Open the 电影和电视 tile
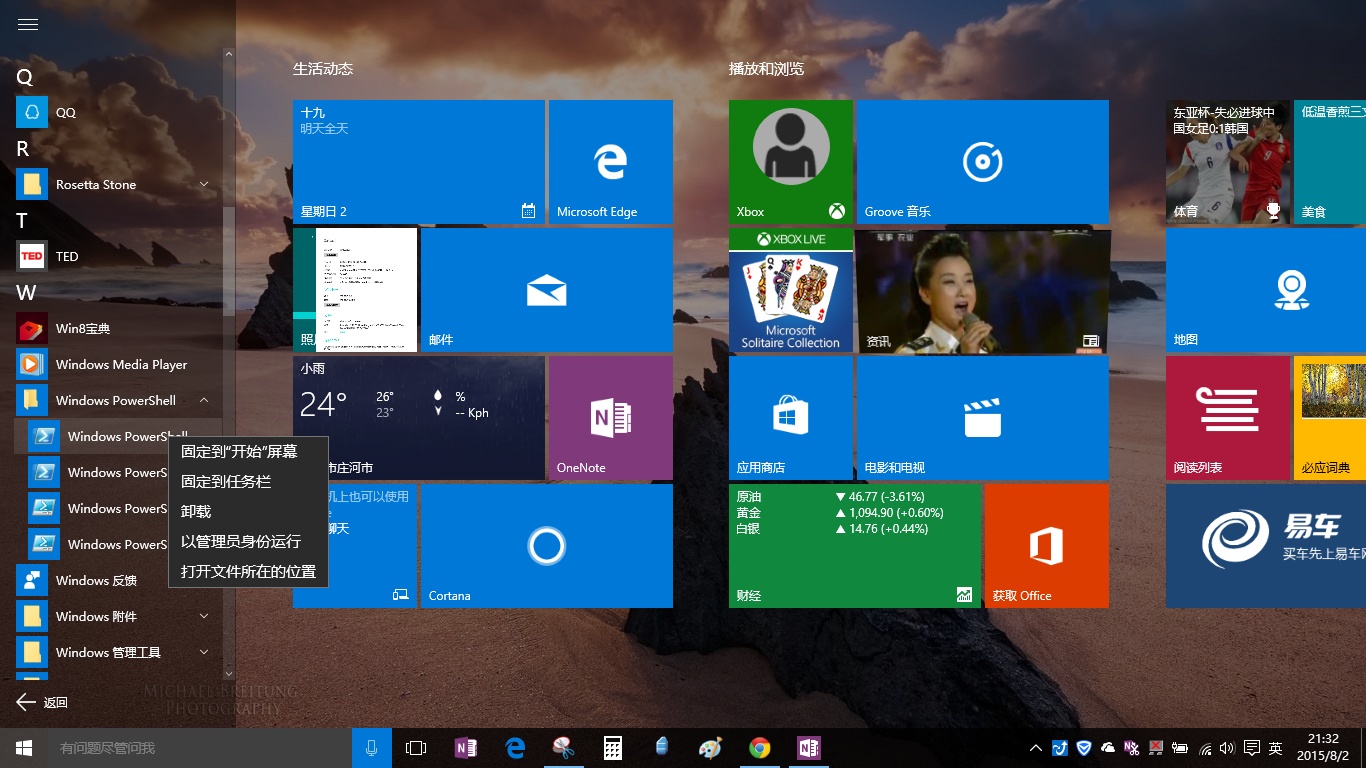 tap(983, 418)
